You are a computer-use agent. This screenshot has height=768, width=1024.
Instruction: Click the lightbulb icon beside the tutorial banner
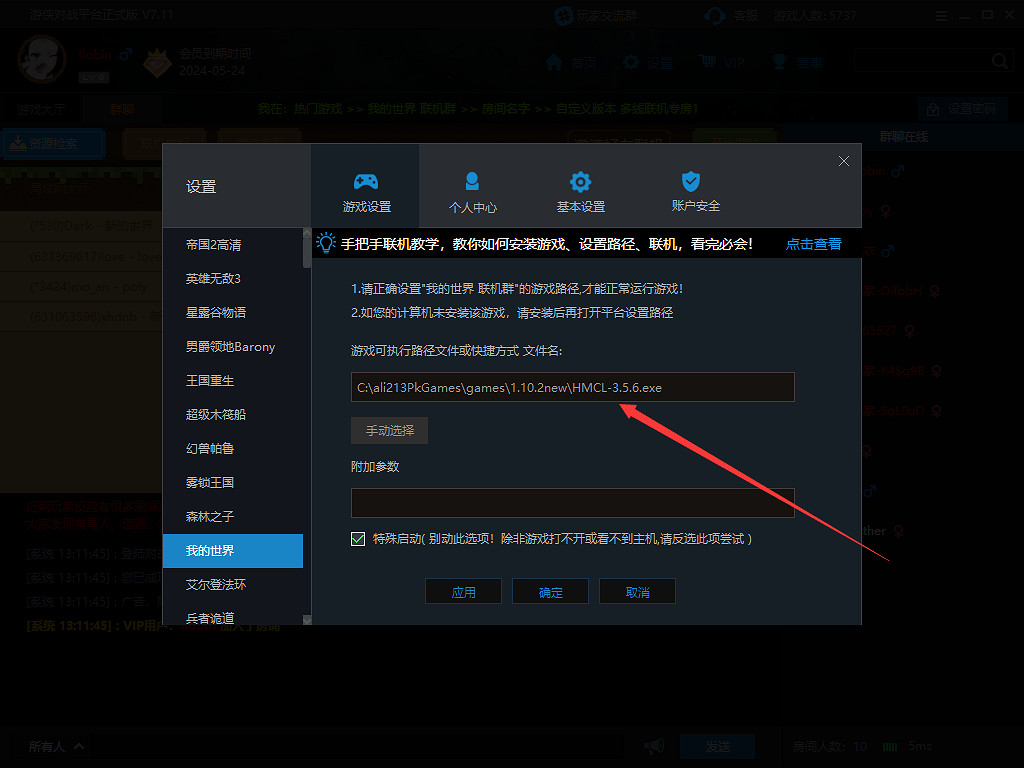[326, 243]
